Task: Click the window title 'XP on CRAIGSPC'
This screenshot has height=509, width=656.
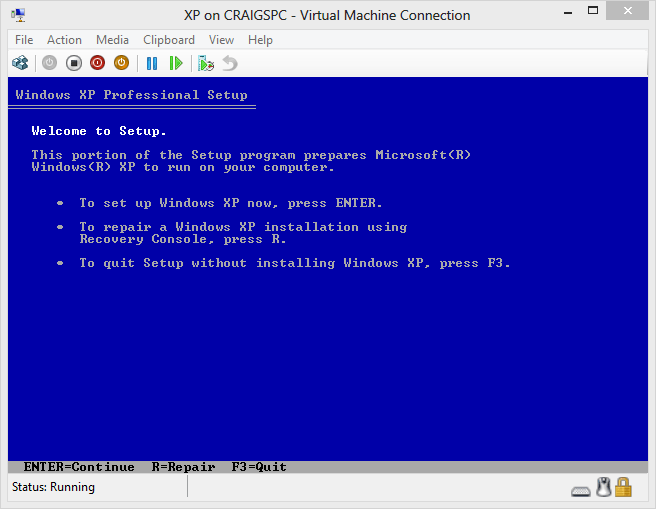Action: 327,15
